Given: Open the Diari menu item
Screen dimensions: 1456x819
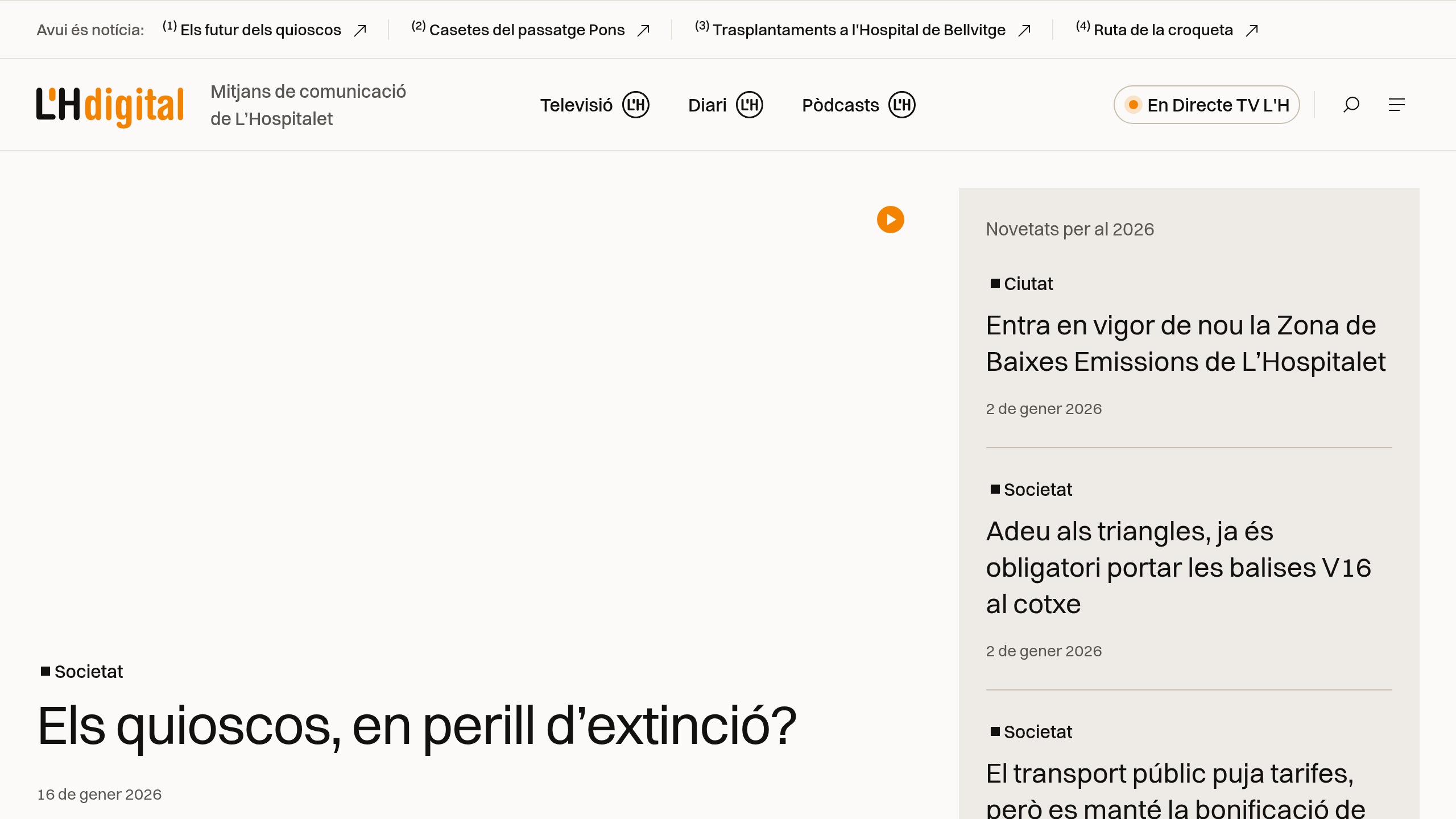Looking at the screenshot, I should [x=707, y=105].
